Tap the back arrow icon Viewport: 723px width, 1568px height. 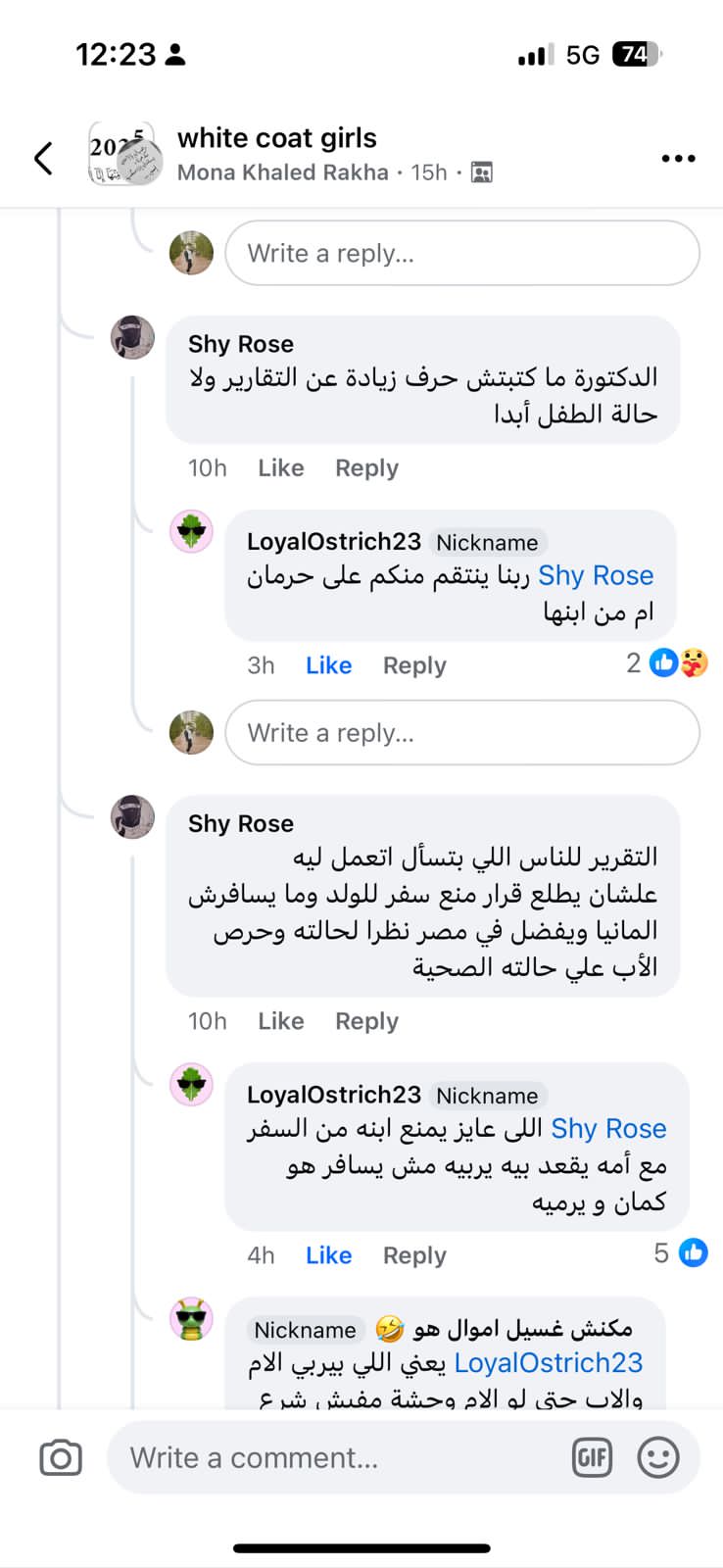43,158
